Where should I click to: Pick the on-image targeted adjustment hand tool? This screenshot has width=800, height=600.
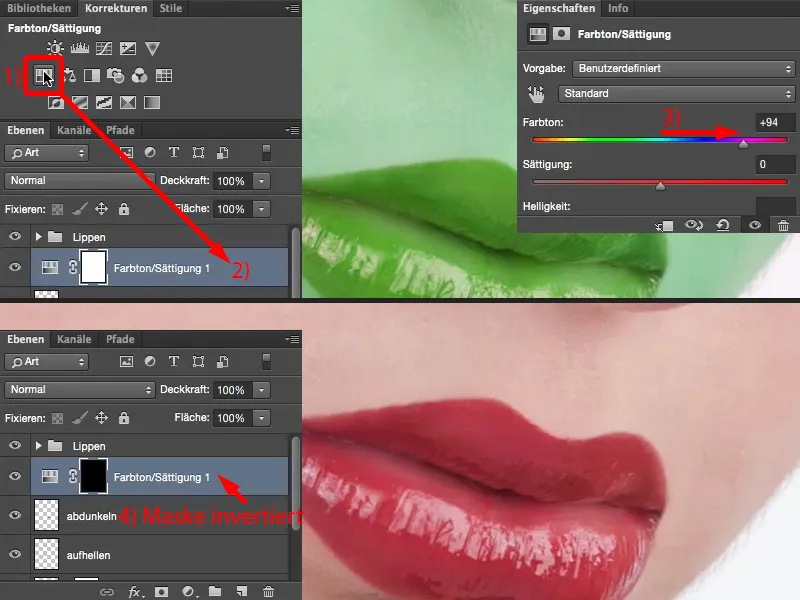536,94
